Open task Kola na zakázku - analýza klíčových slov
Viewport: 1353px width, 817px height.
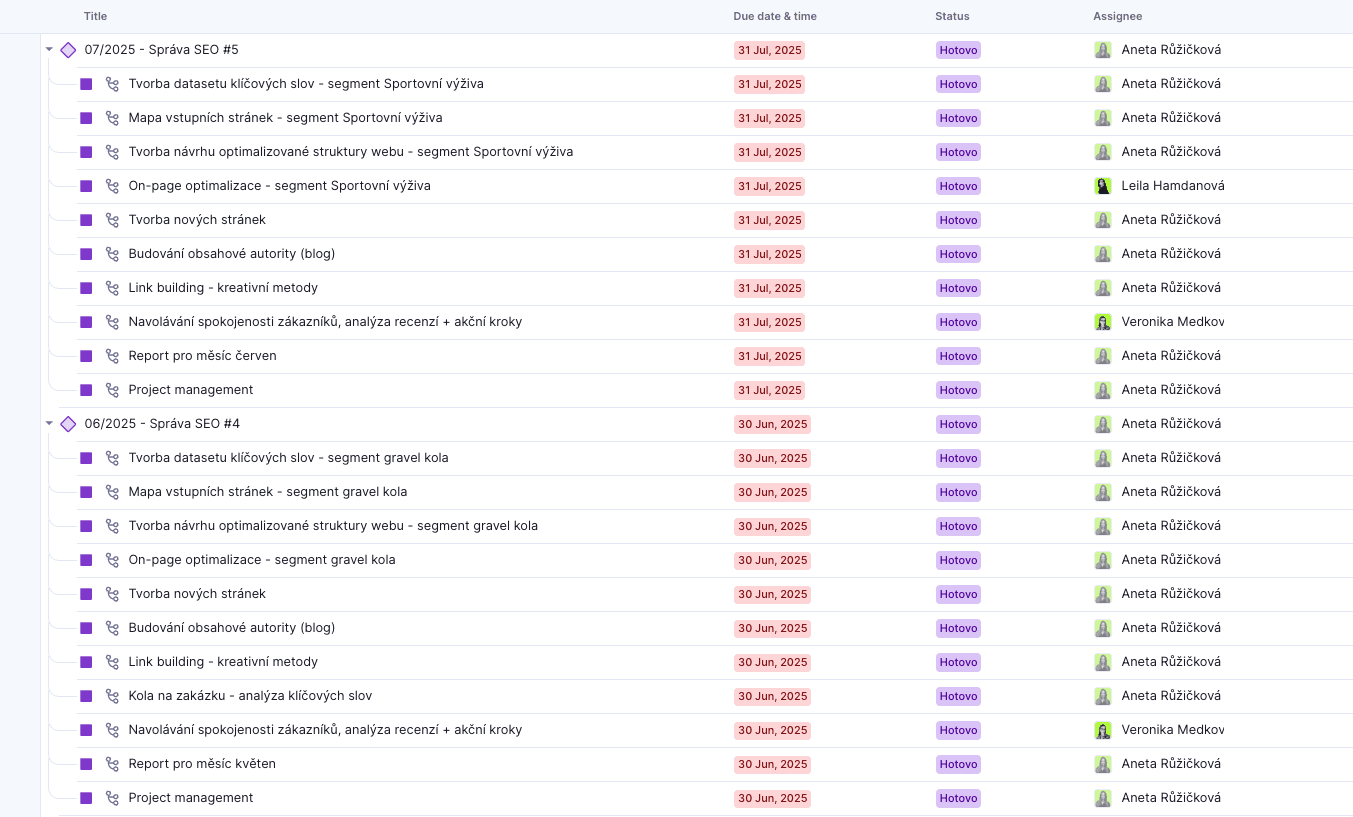point(250,696)
